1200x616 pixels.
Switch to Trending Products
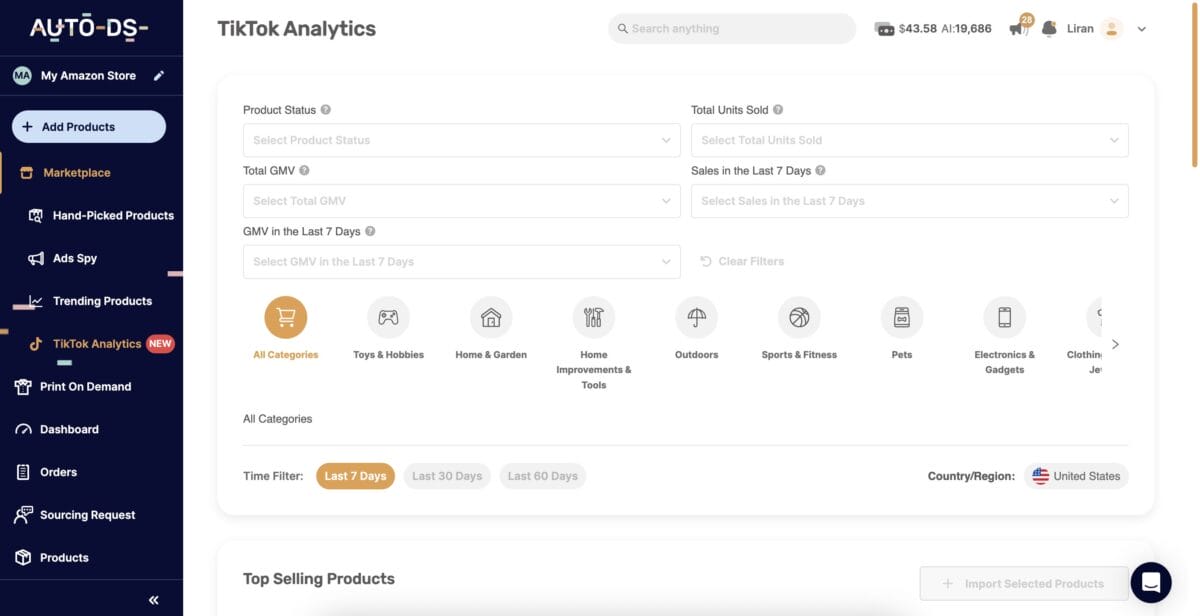103,301
